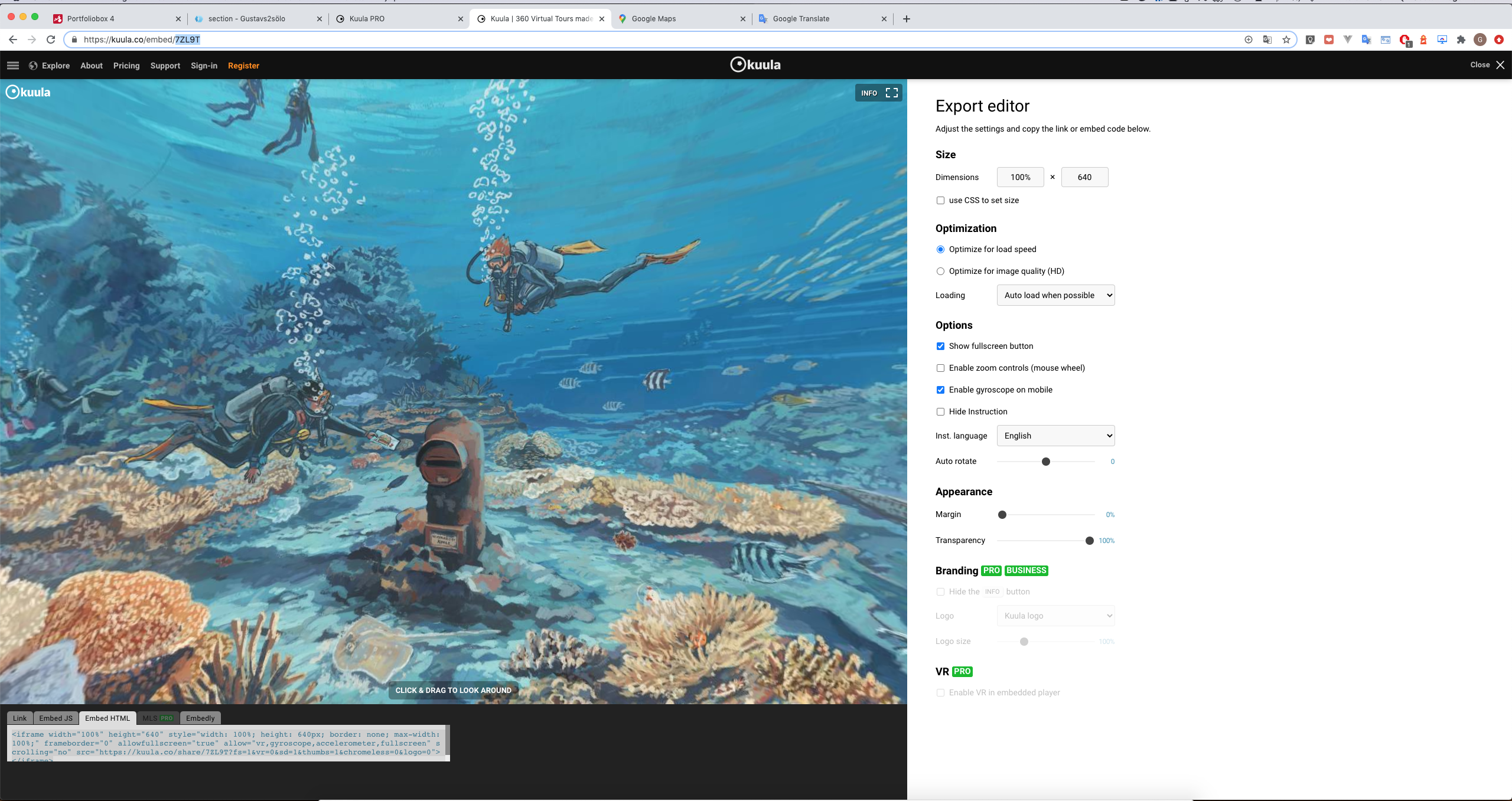The height and width of the screenshot is (801, 1512).
Task: Open the browser extensions puzzle icon
Action: [1461, 40]
